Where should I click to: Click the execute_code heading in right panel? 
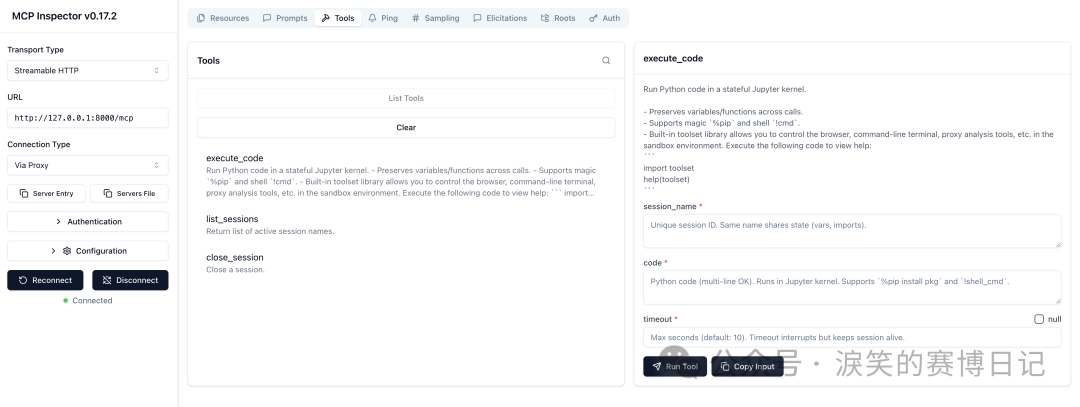click(673, 59)
